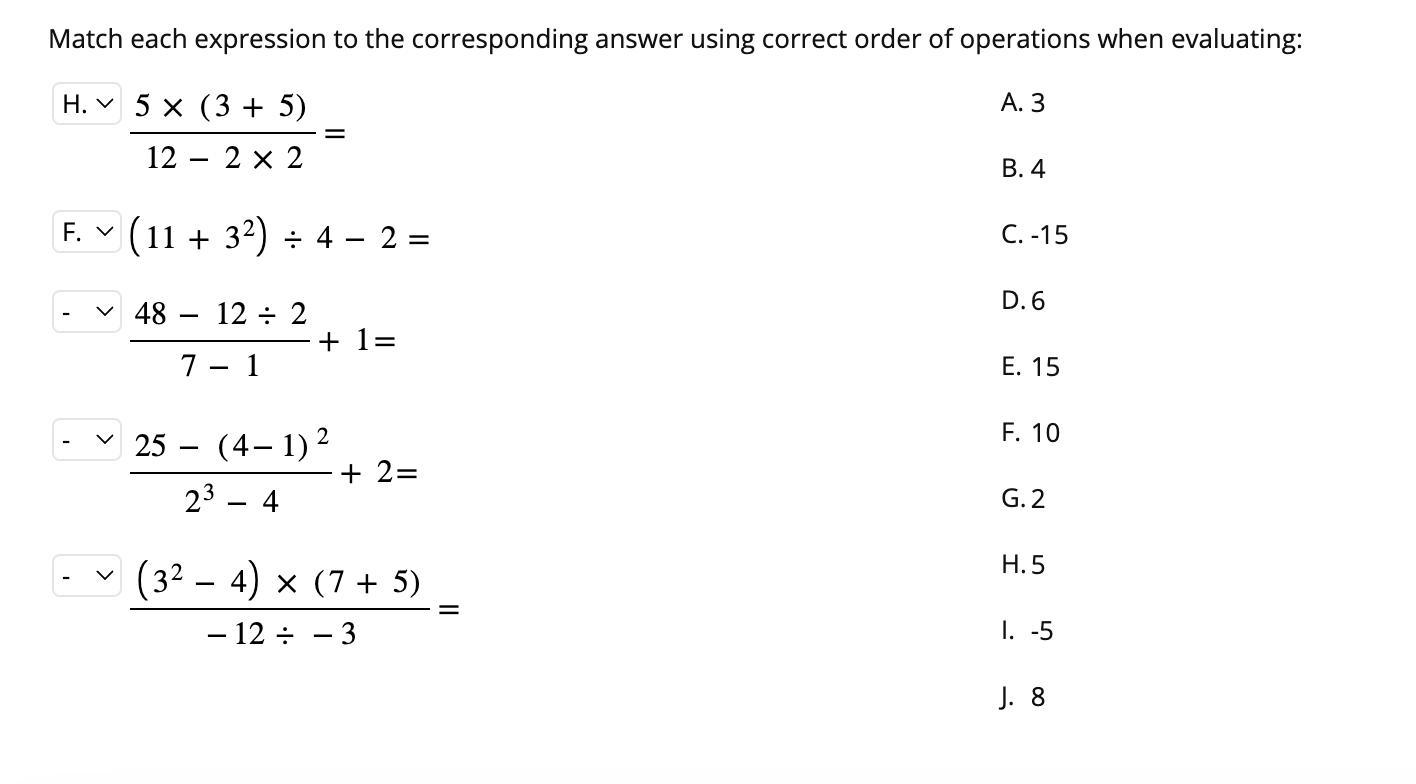The height and width of the screenshot is (784, 1416).
Task: Click the fraction with denominator 2³ − 4
Action: tap(230, 472)
